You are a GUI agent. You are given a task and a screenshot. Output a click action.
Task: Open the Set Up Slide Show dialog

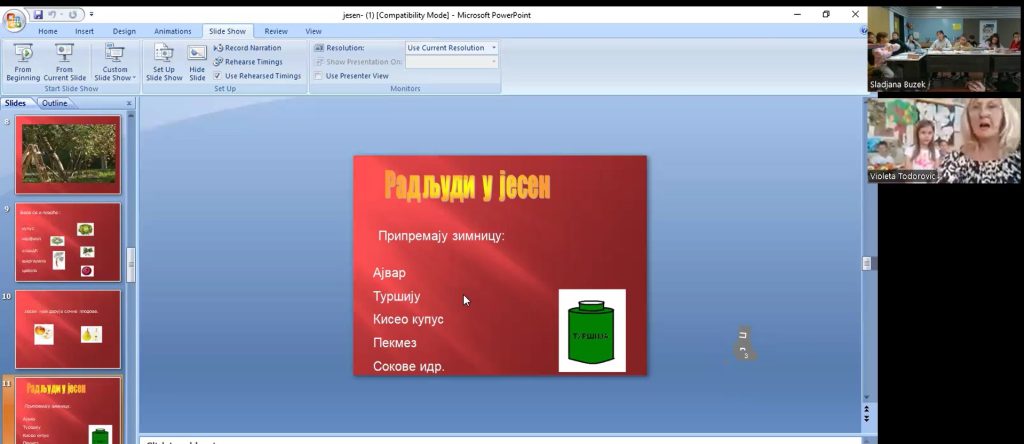tap(164, 61)
